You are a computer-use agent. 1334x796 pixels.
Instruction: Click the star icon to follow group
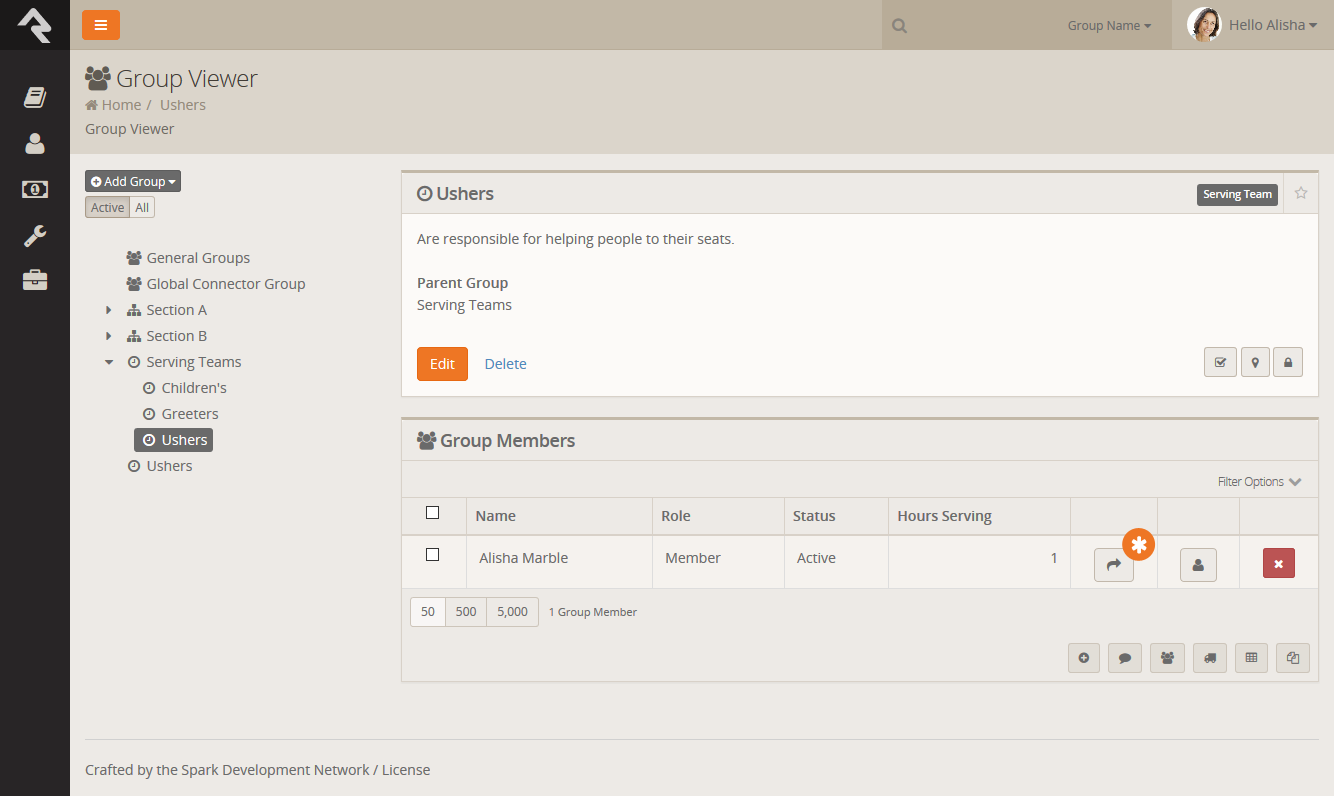(x=1301, y=193)
